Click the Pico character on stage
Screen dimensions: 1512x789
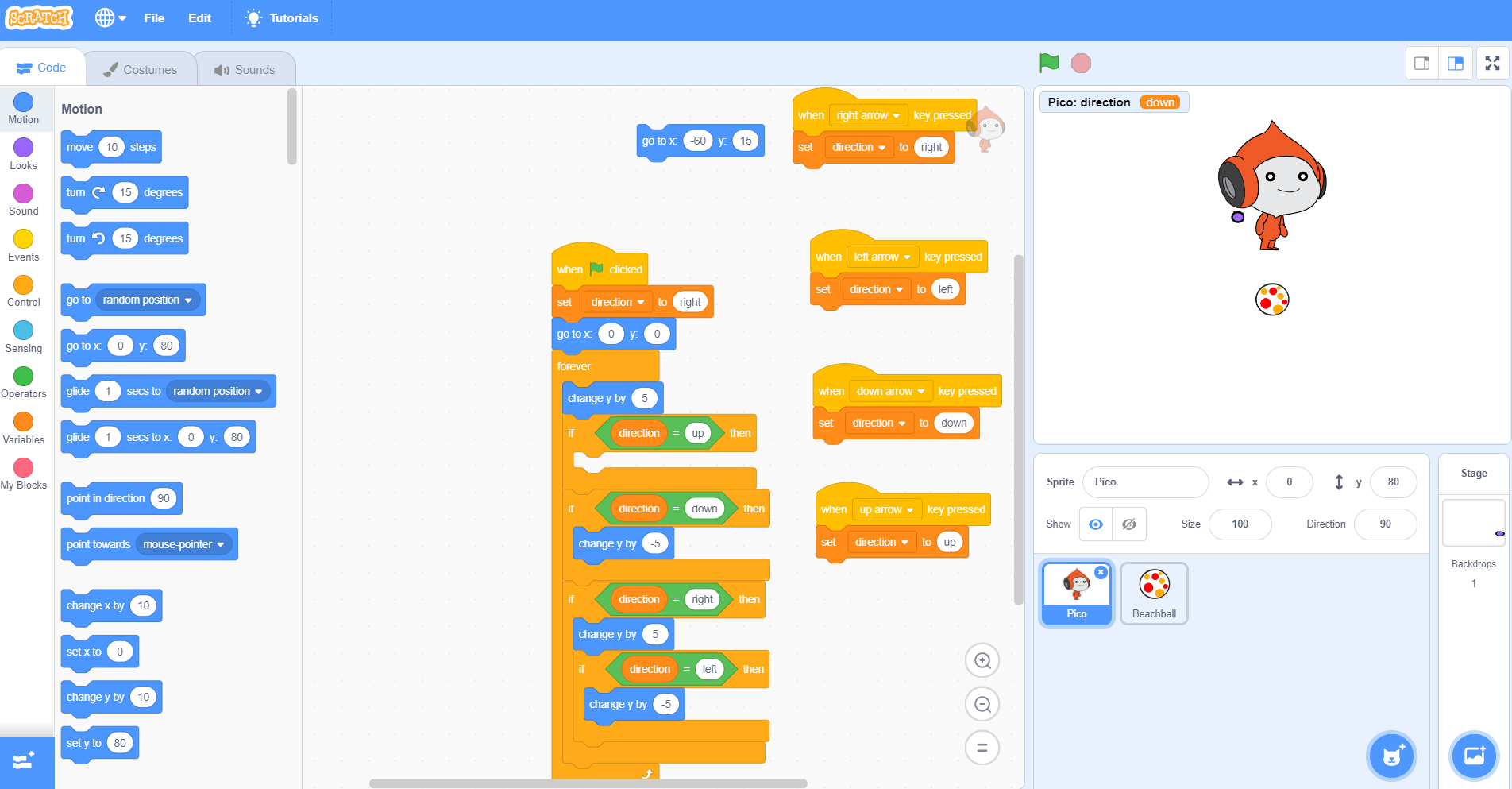1272,186
